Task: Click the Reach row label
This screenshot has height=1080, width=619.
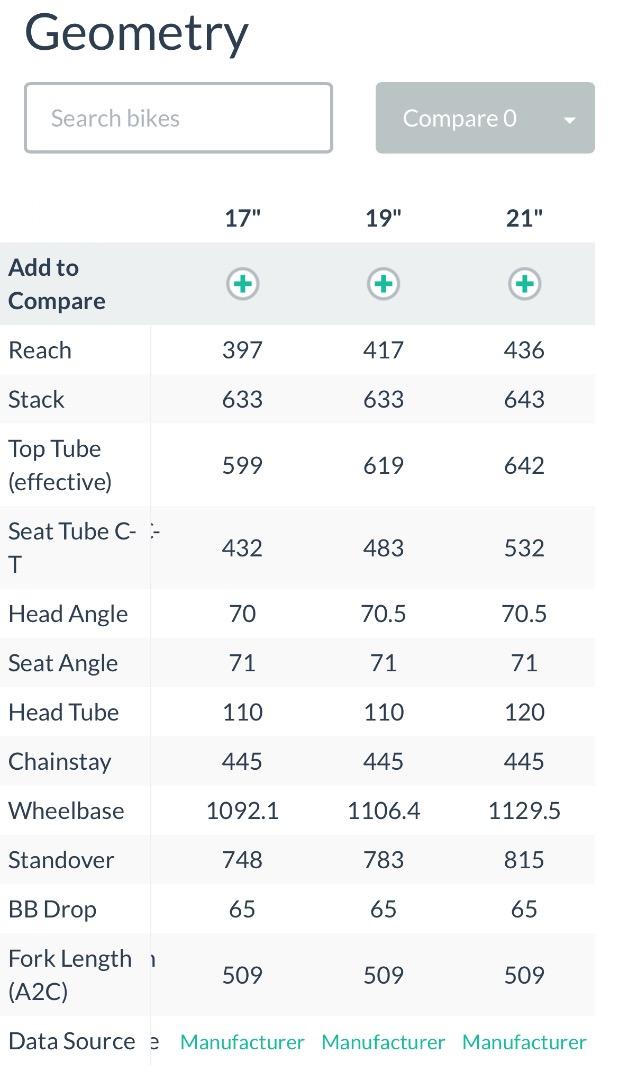Action: point(40,350)
